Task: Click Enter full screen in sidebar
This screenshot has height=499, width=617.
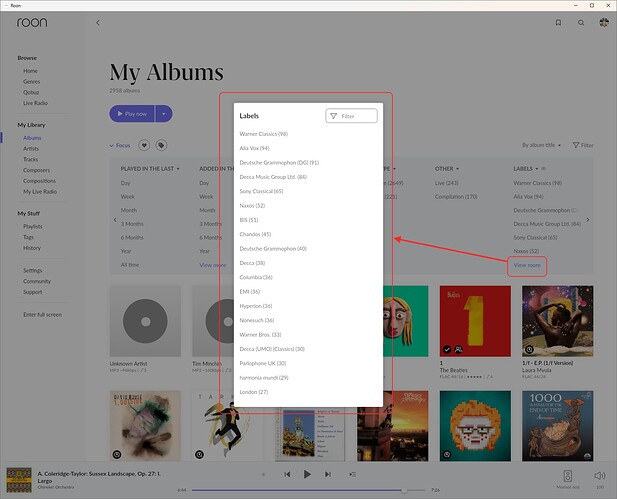Action: pos(42,315)
